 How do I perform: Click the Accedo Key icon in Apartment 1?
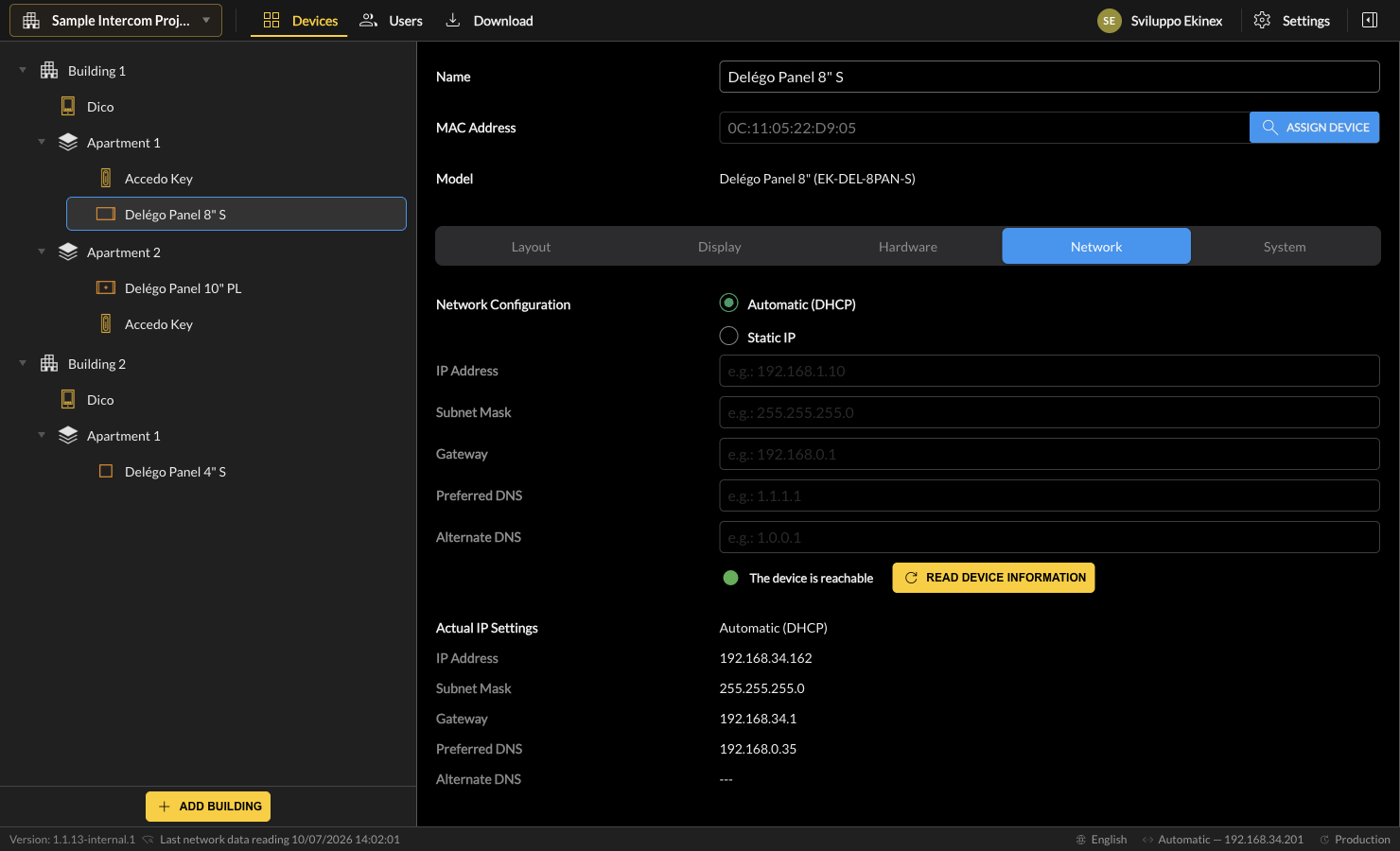click(106, 178)
